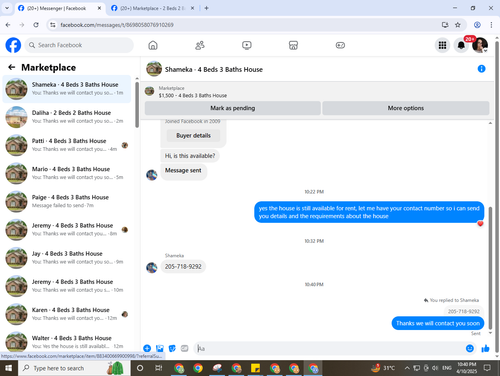Click the chat messages scrollbar

[490, 267]
